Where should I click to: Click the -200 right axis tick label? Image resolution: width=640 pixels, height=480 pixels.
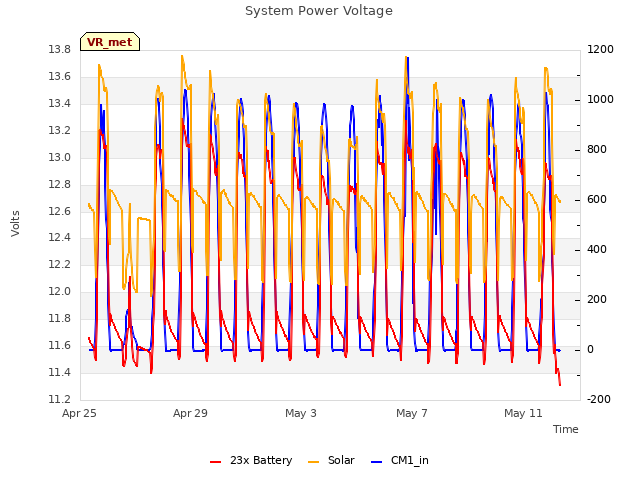tap(599, 400)
